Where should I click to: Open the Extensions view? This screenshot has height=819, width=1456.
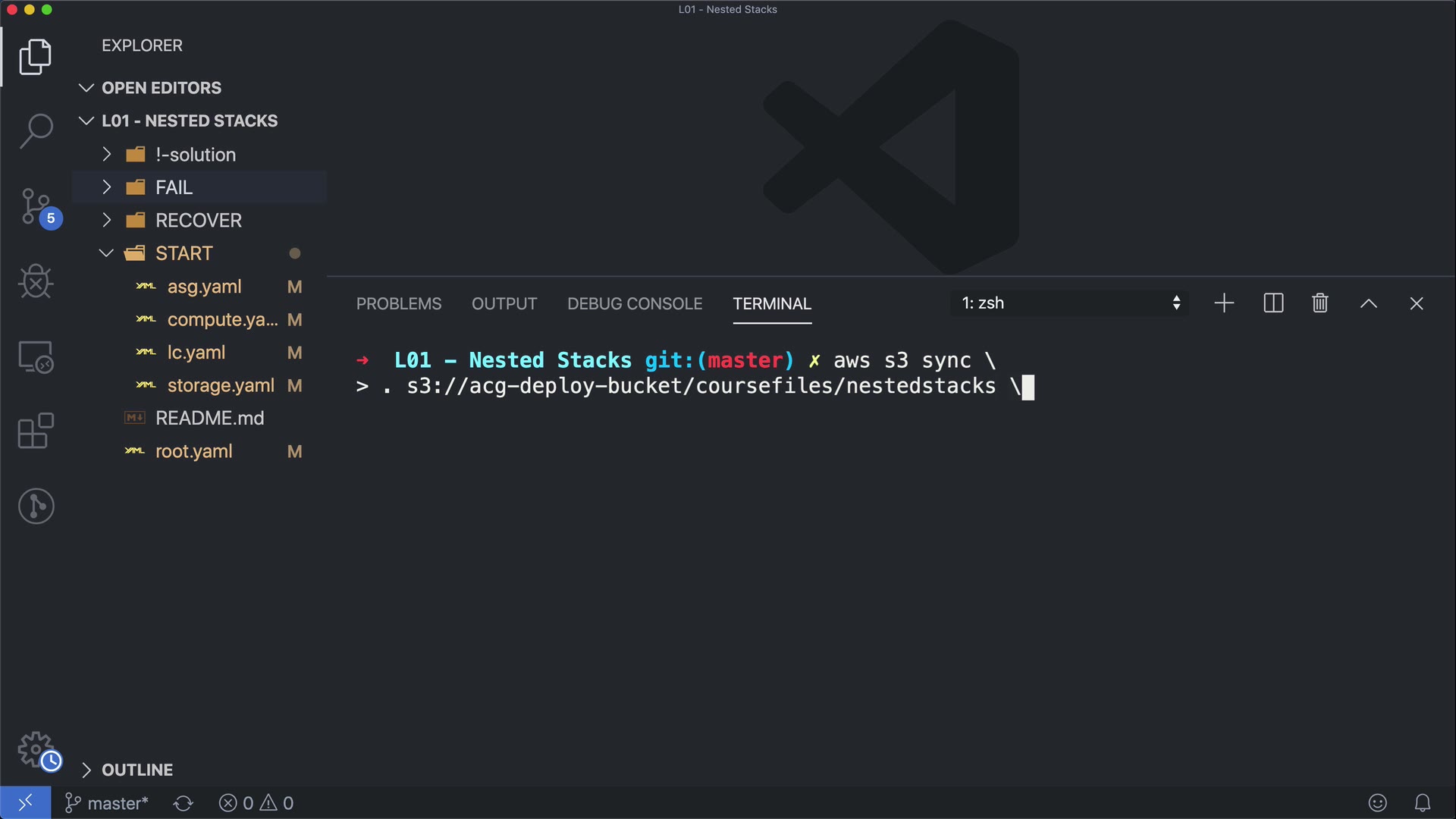36,431
